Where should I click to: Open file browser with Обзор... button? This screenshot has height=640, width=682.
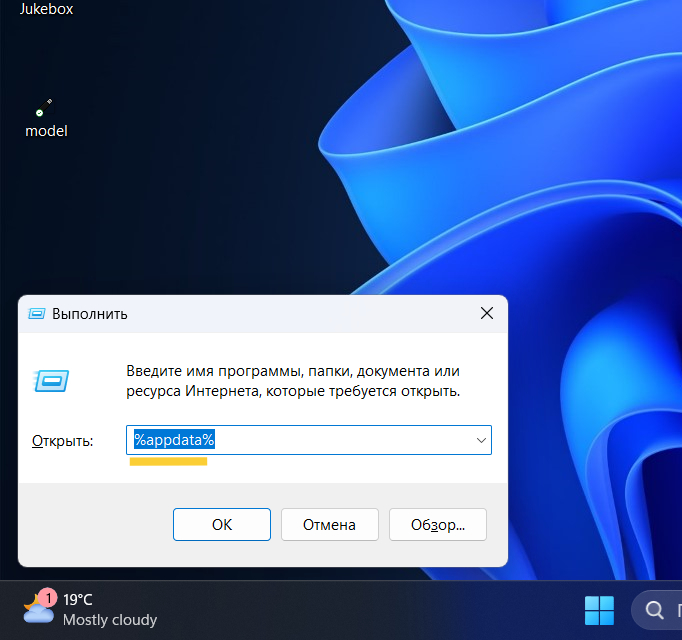(438, 525)
